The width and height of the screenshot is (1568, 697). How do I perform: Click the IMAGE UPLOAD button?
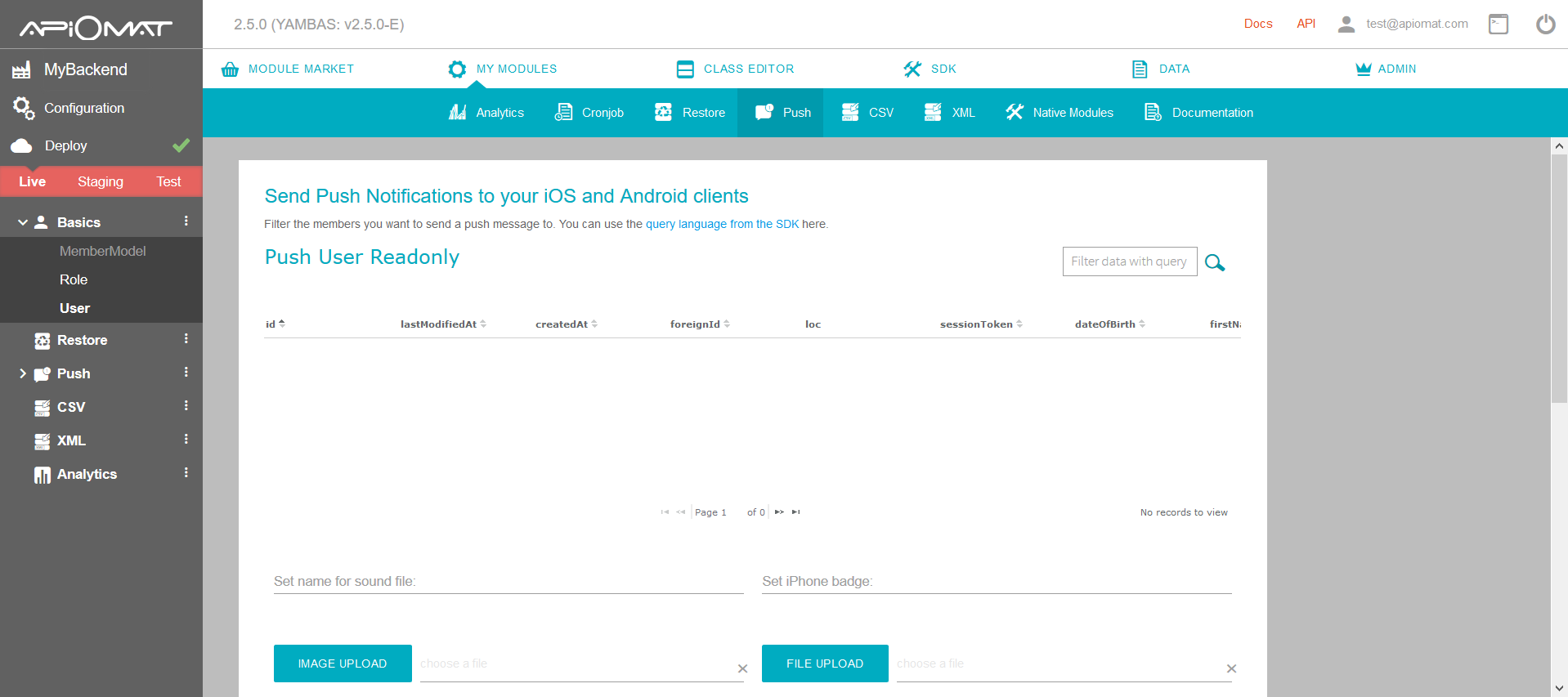coord(343,663)
